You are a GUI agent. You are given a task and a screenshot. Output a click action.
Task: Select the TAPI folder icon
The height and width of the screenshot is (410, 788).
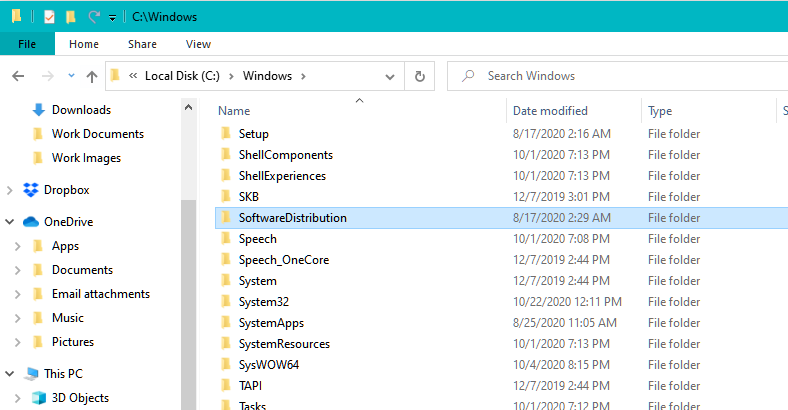pos(226,386)
